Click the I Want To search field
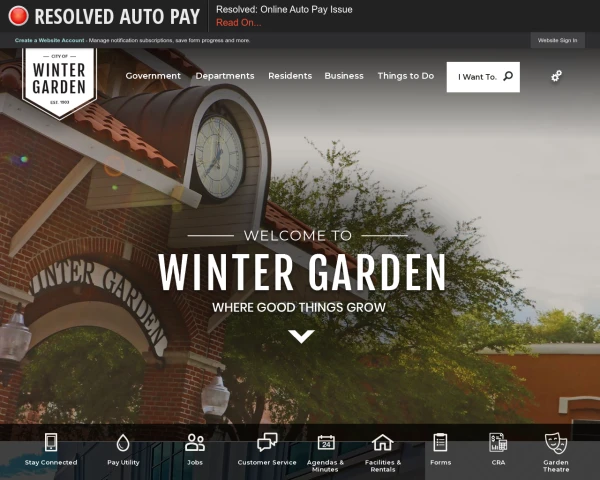The image size is (600, 480). pyautogui.click(x=483, y=77)
